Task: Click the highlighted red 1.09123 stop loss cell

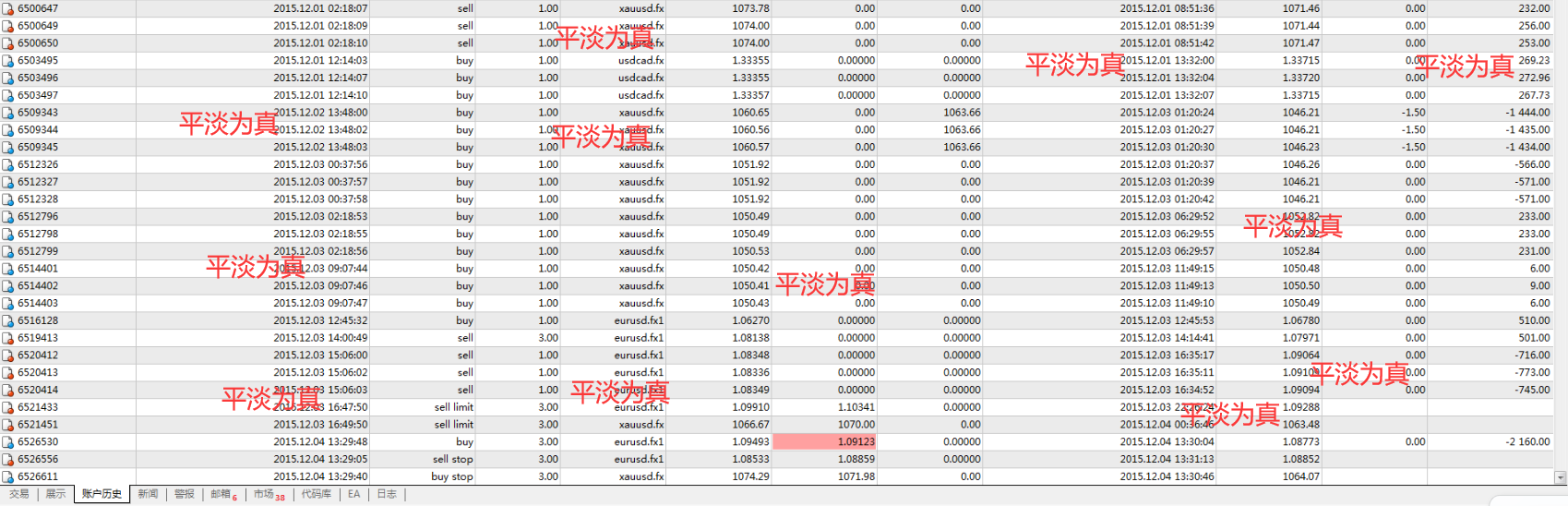Action: (x=824, y=442)
